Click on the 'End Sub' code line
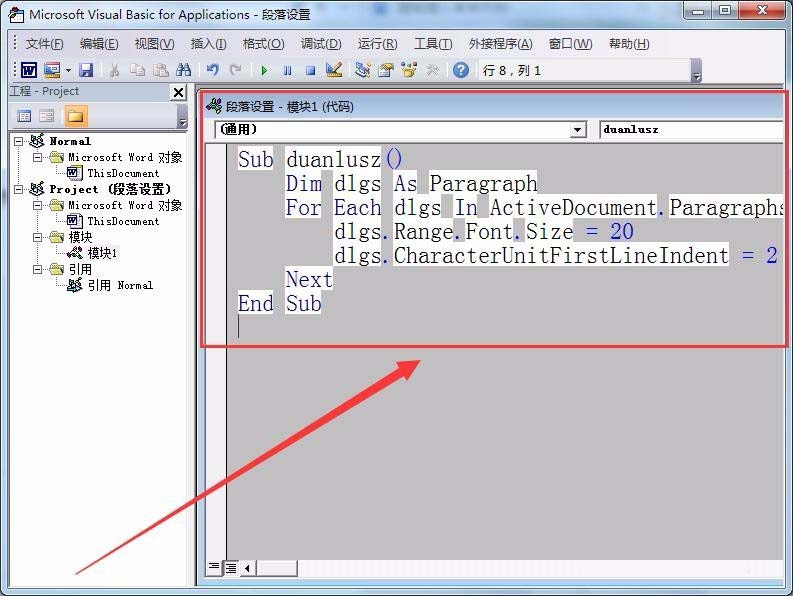Screen dimensions: 793x596 (x=280, y=304)
